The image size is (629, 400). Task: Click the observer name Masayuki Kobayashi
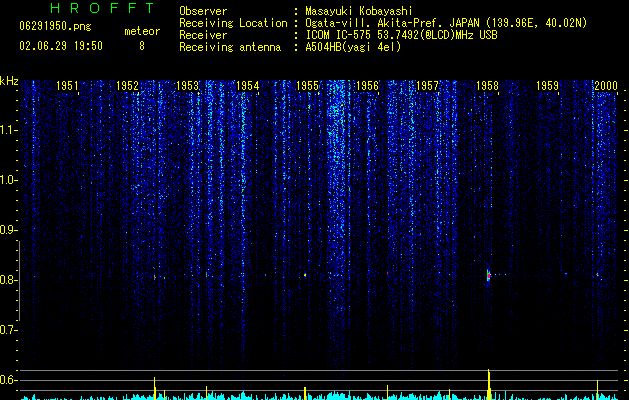[358, 11]
